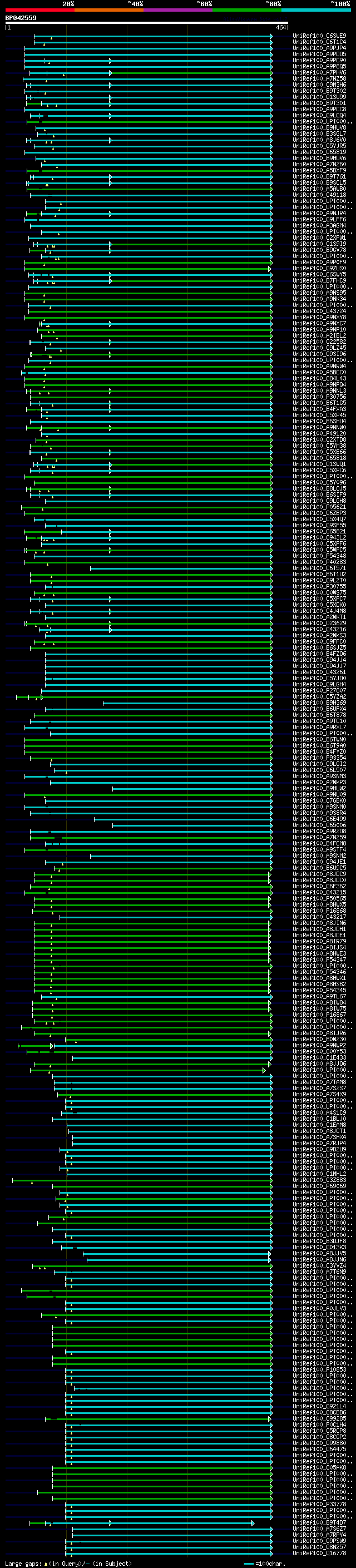The image size is (356, 1568).
Task: Select hit UniRef100_O65819
Action: coord(319,152)
